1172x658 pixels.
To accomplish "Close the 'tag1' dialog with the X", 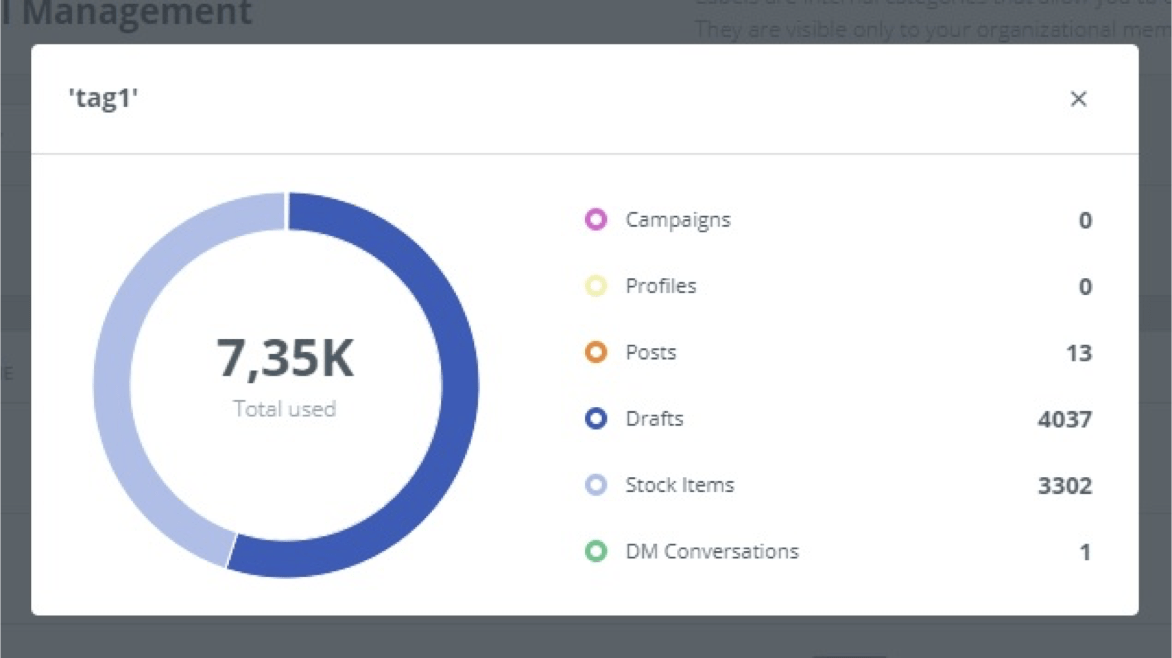I will click(1078, 99).
